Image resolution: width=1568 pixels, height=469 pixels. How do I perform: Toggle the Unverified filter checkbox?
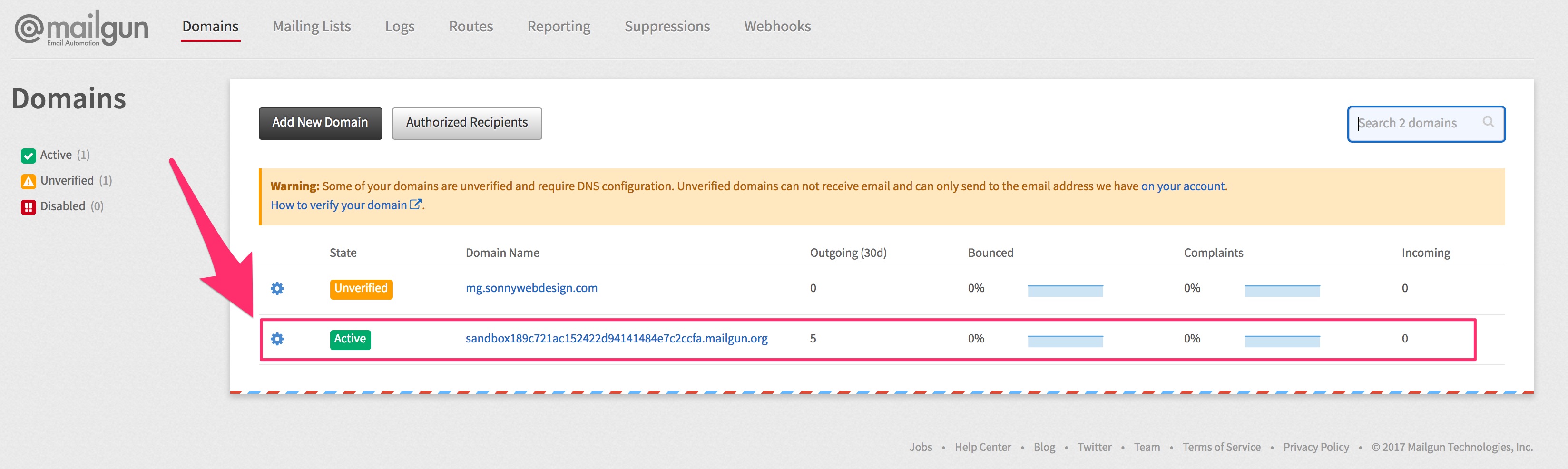(x=28, y=181)
